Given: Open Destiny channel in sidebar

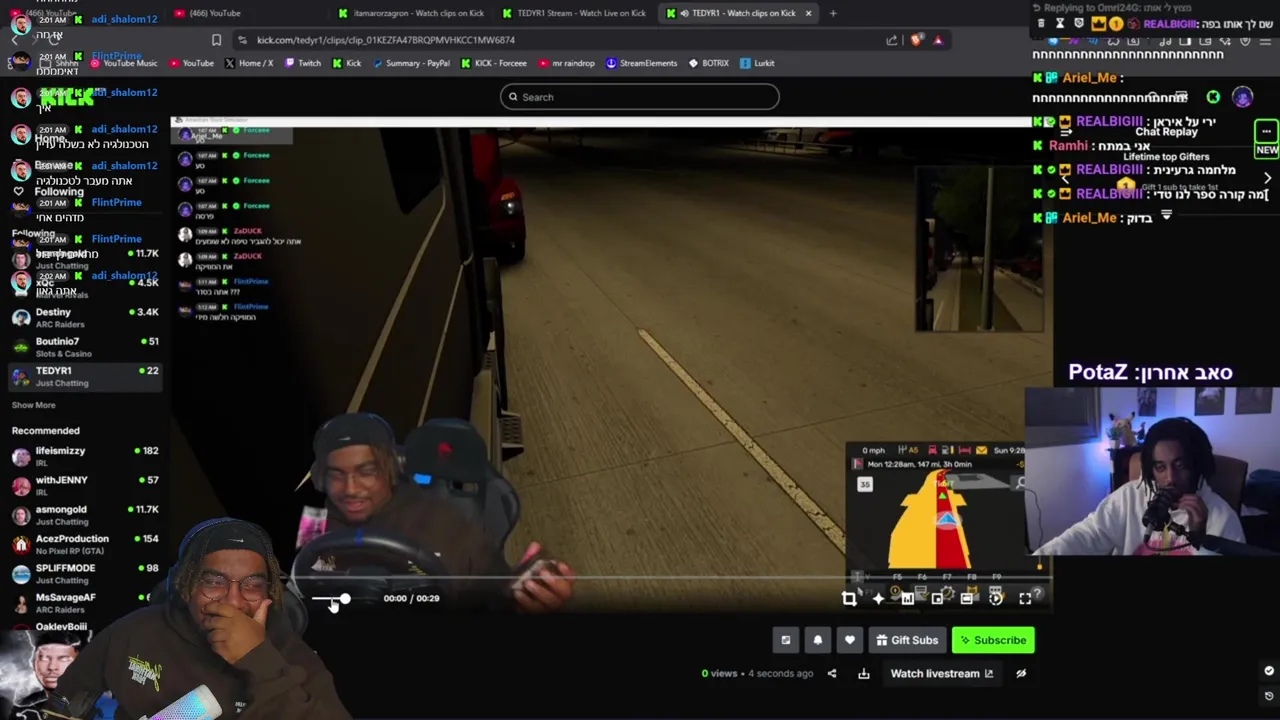Looking at the screenshot, I should tap(85, 317).
